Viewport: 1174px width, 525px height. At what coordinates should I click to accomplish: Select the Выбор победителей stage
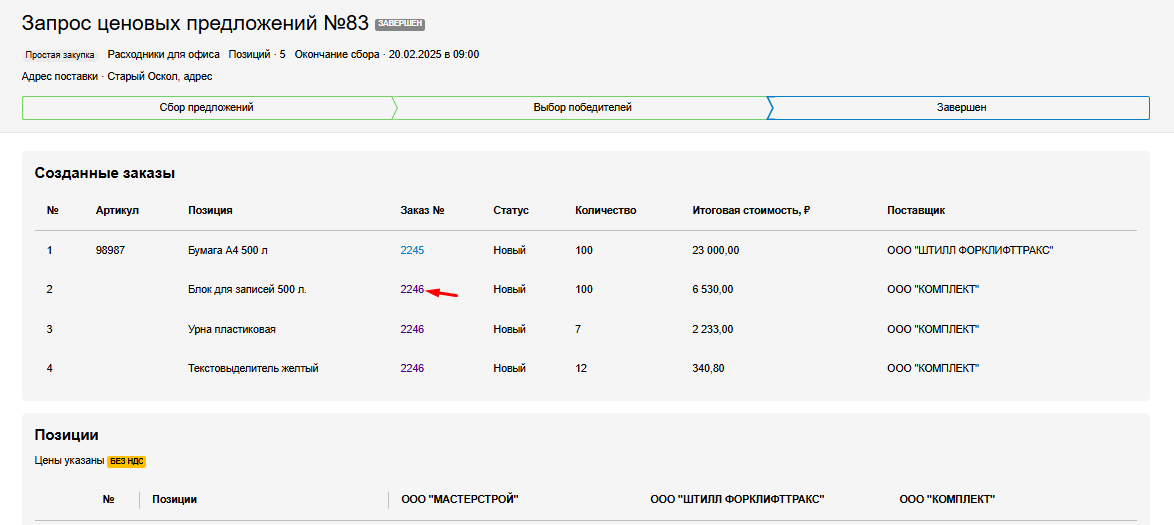582,108
